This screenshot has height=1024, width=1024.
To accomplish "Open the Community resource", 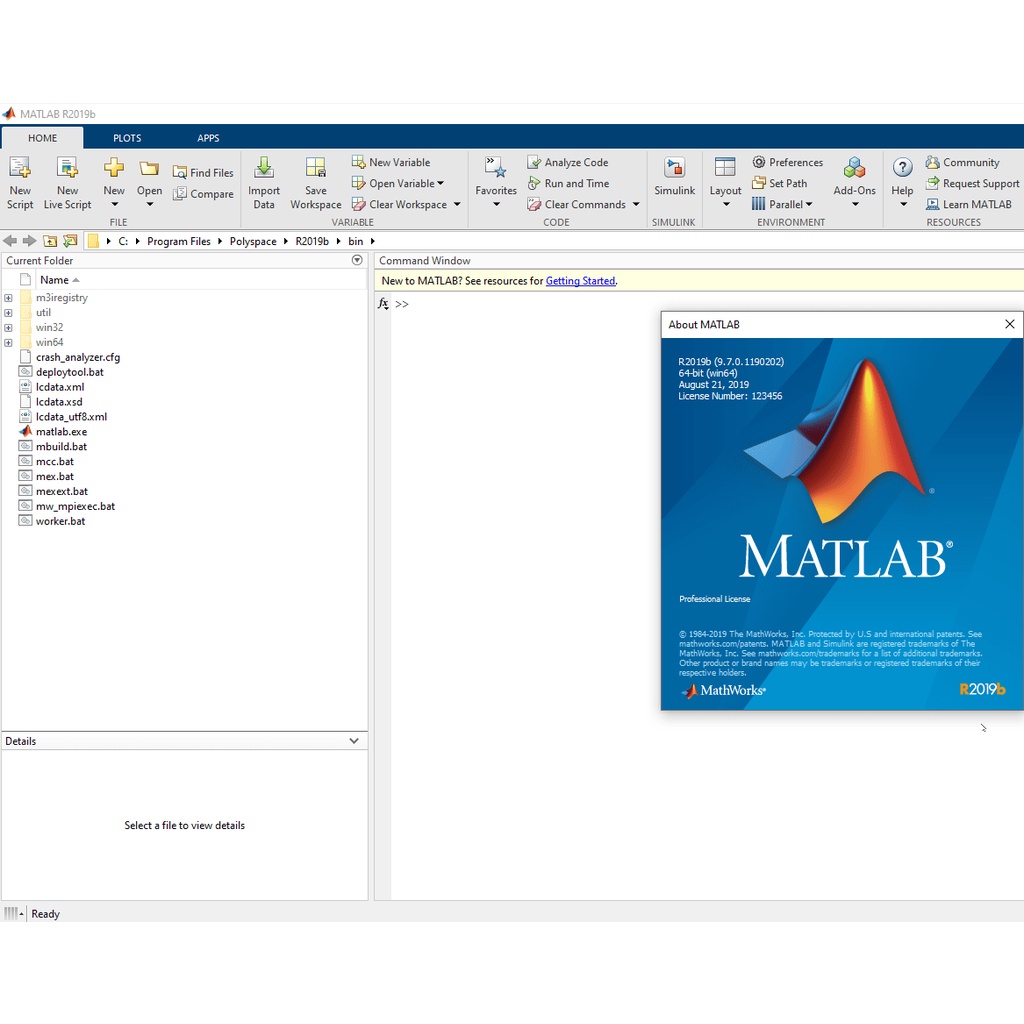I will (x=963, y=162).
